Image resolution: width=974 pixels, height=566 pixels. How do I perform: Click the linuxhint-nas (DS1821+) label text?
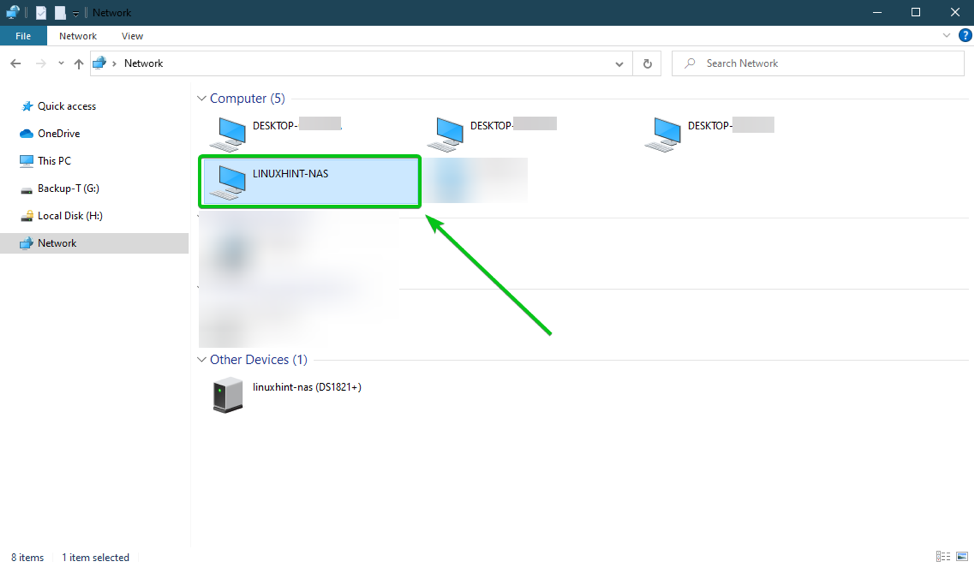[307, 387]
